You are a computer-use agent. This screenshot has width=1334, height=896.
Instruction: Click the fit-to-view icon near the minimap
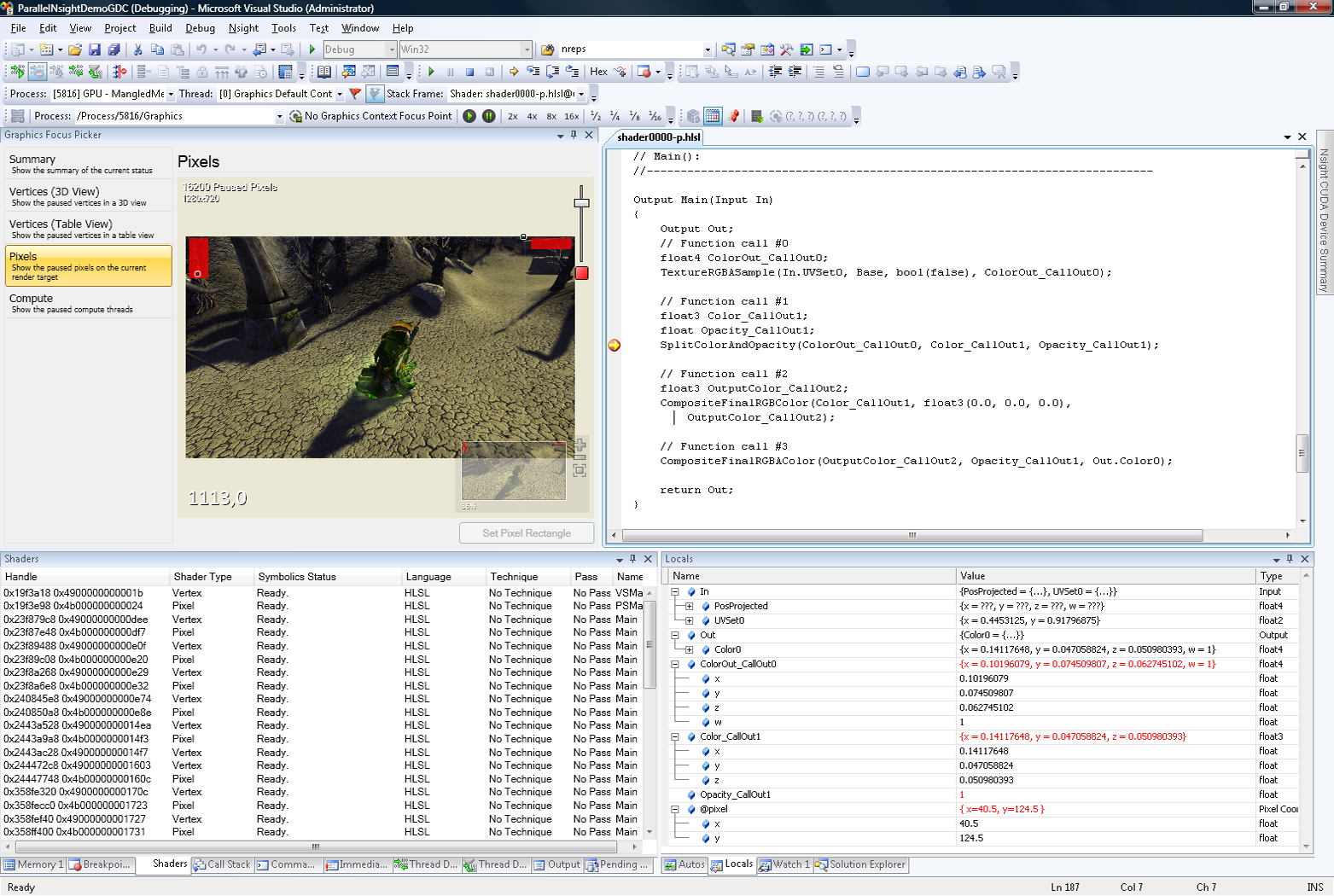(580, 470)
